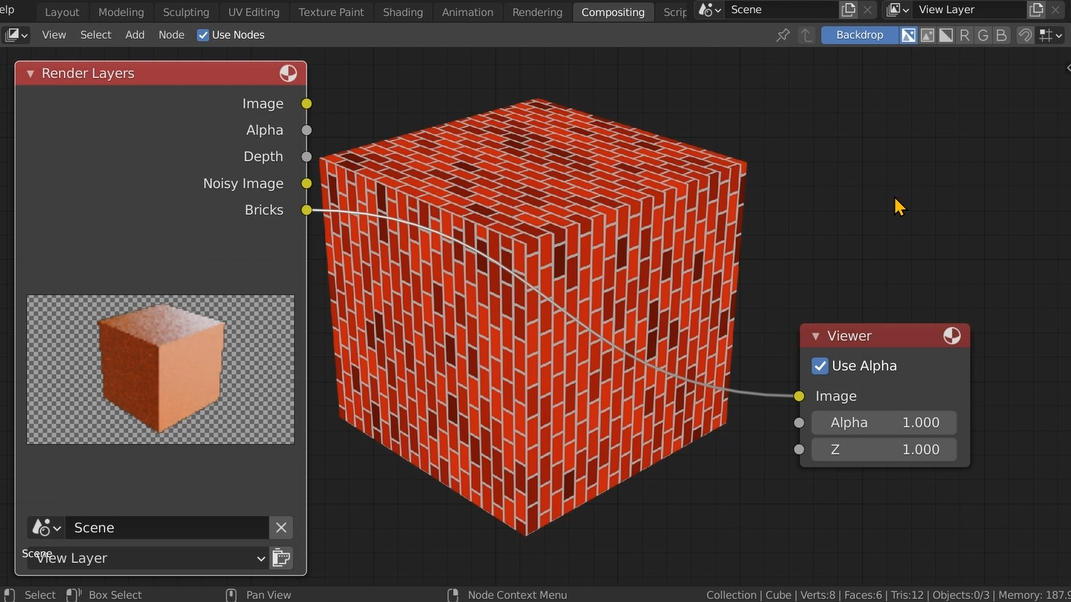This screenshot has width=1071, height=602.
Task: Switch to the Rendering workspace tab
Action: 537,11
